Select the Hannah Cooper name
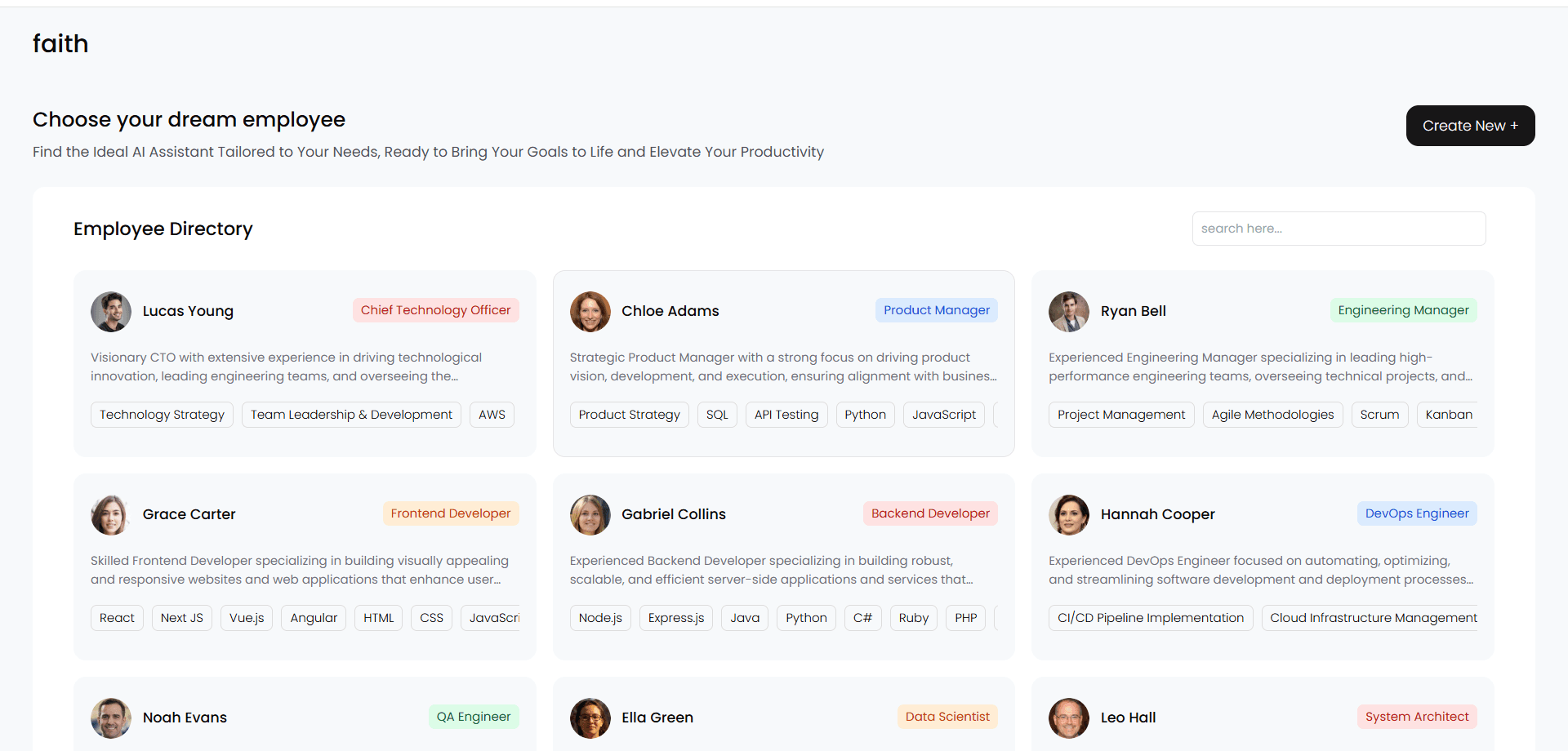The height and width of the screenshot is (751, 1568). (1158, 514)
